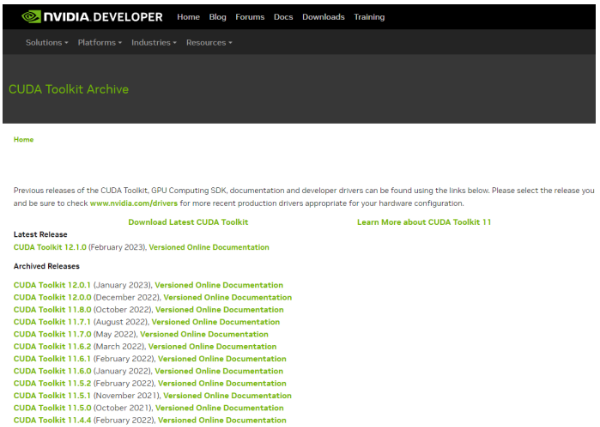Open the Downloads nav item
This screenshot has width=600, height=427.
323,17
